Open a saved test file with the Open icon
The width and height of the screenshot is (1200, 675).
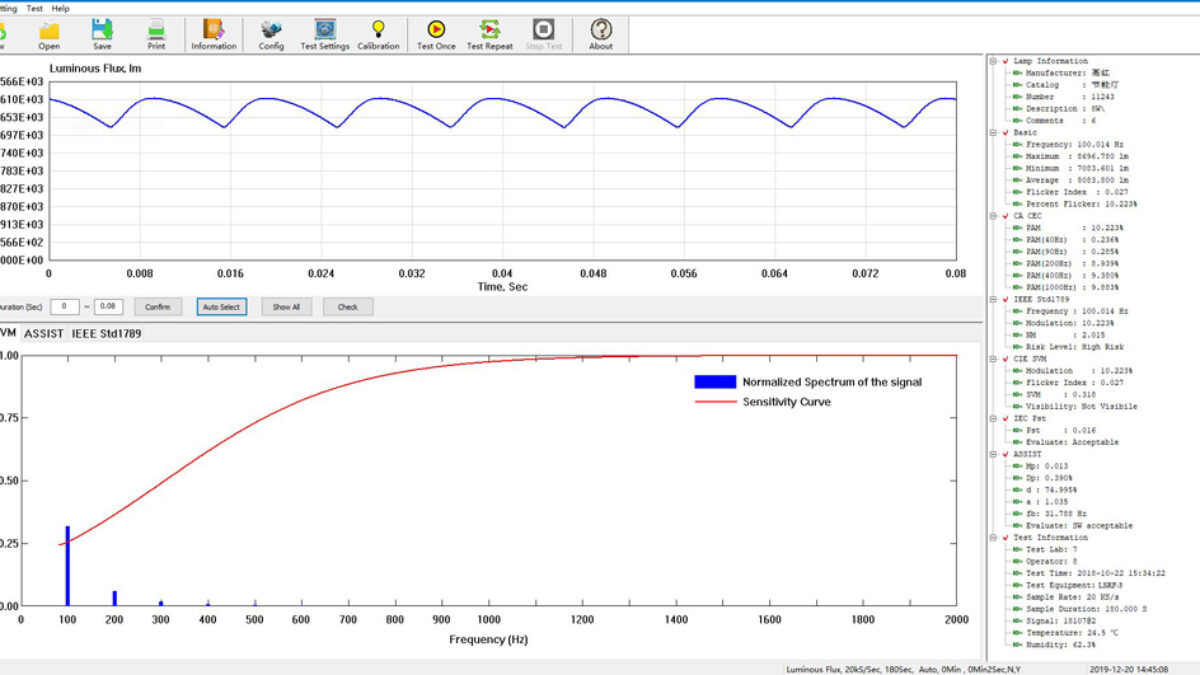49,34
